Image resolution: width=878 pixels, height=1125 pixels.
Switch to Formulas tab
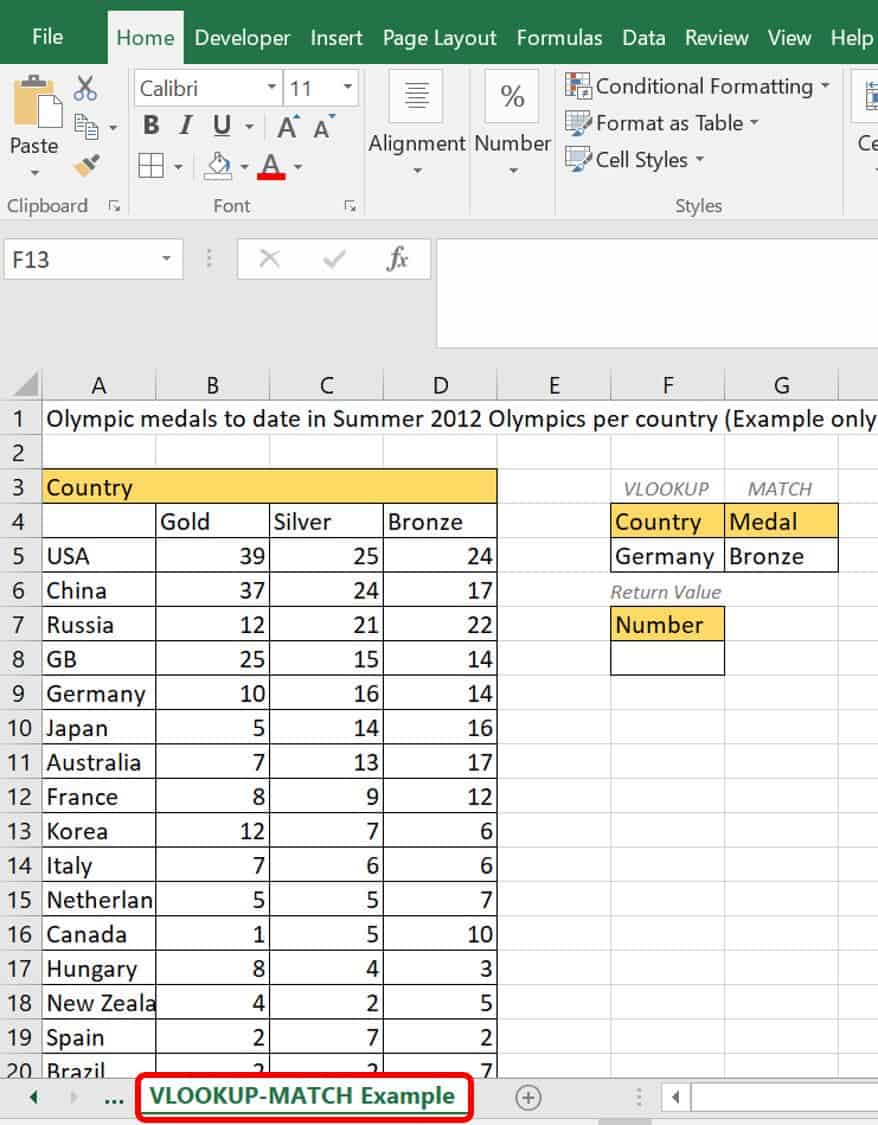click(559, 38)
